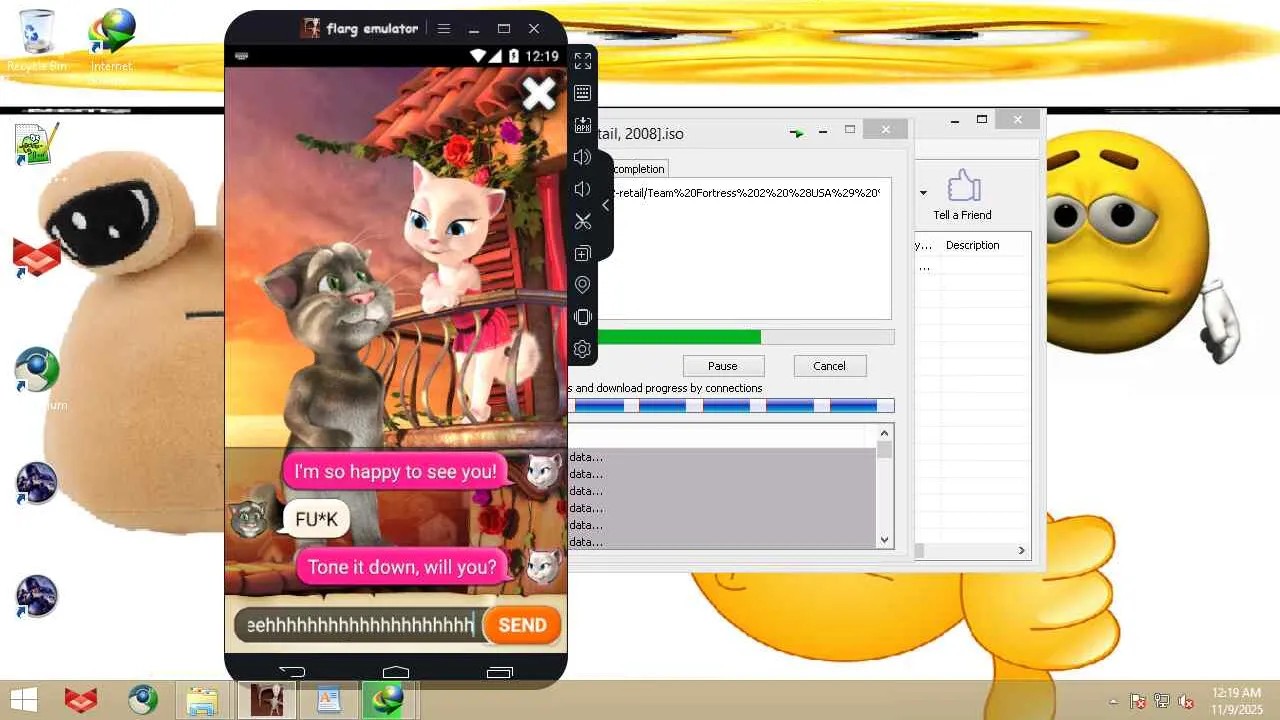Open the taskbar clock and date
The width and height of the screenshot is (1280, 720).
pos(1236,700)
